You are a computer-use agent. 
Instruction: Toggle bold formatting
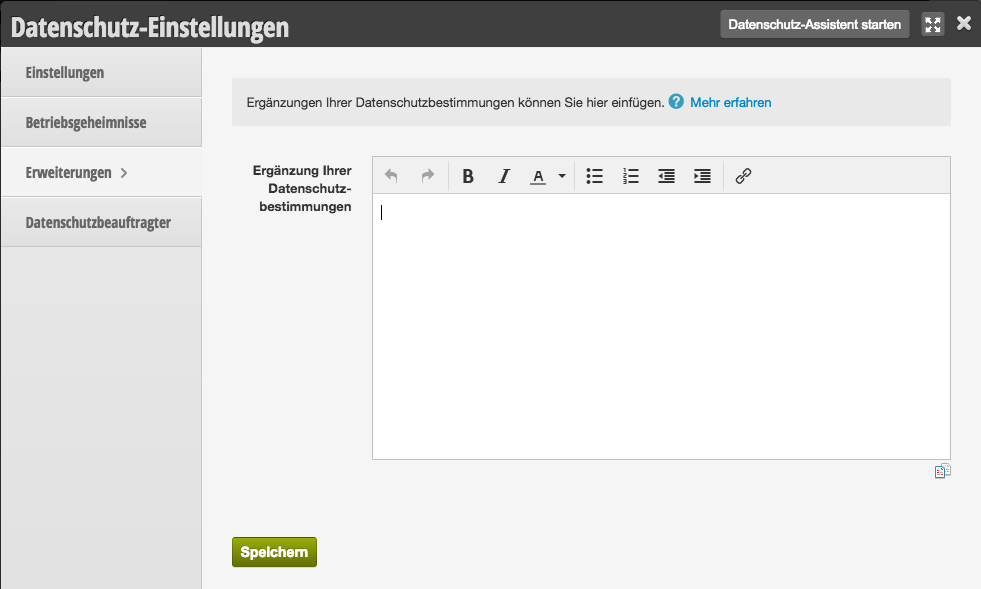tap(467, 177)
